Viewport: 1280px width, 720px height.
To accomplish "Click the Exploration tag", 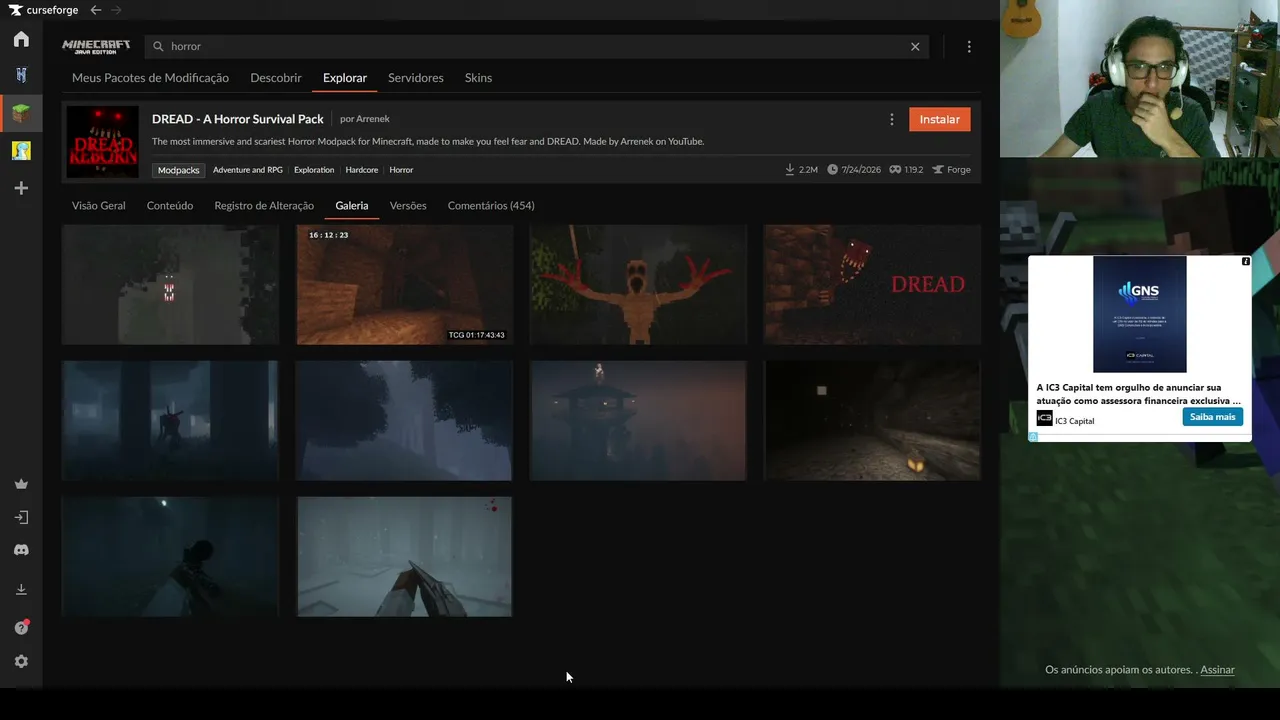I will point(314,170).
